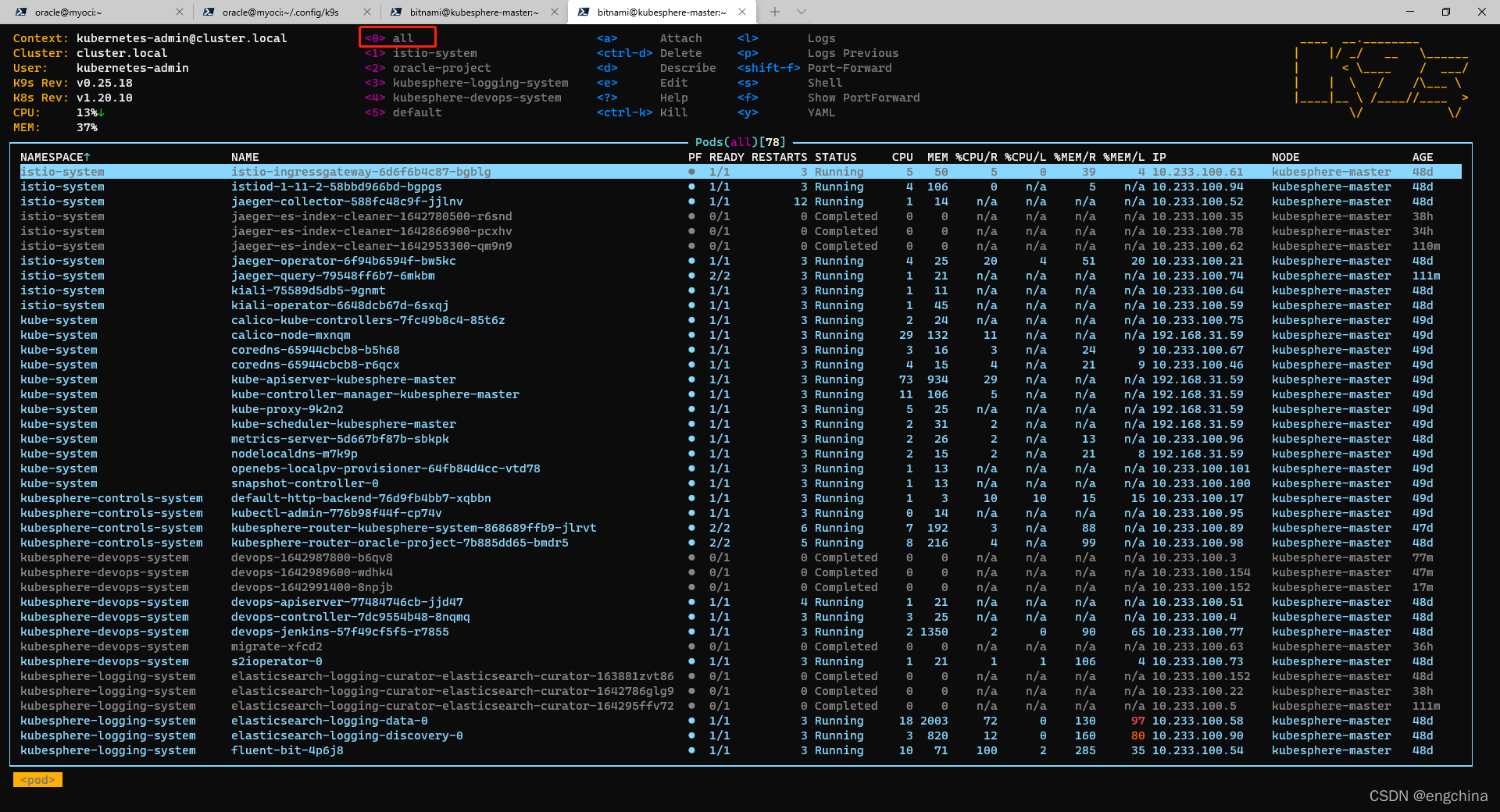Click the NAMESPACE column header

[55, 157]
